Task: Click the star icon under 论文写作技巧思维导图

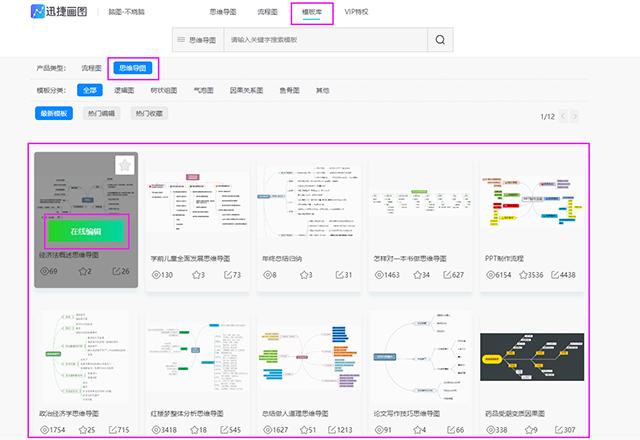Action: tap(417, 430)
